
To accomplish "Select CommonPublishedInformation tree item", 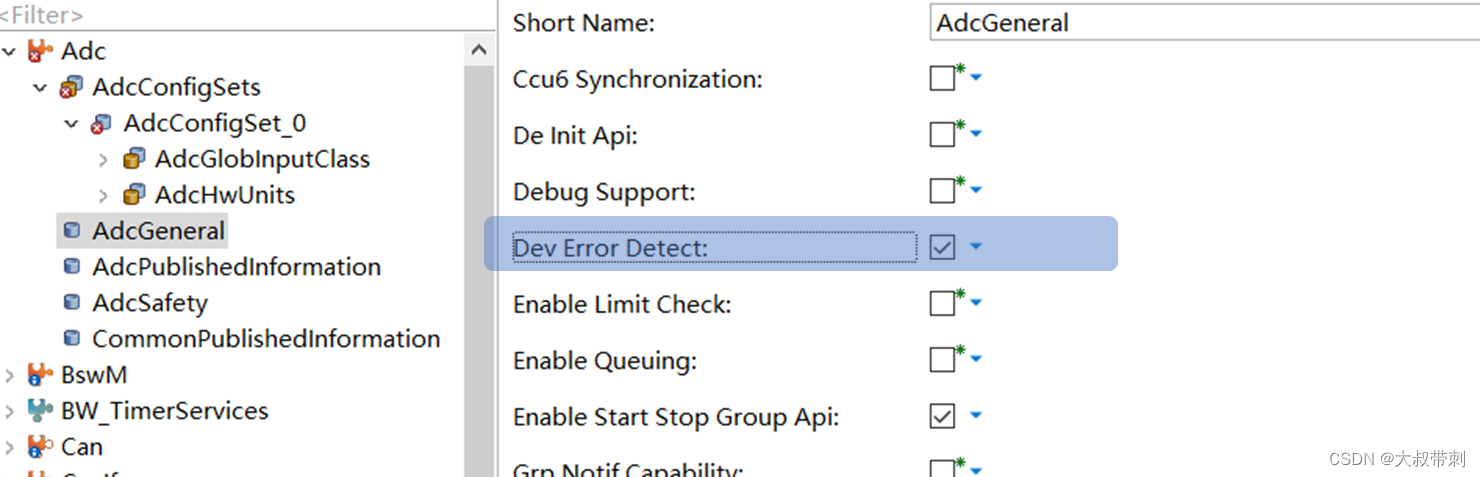I will (266, 339).
